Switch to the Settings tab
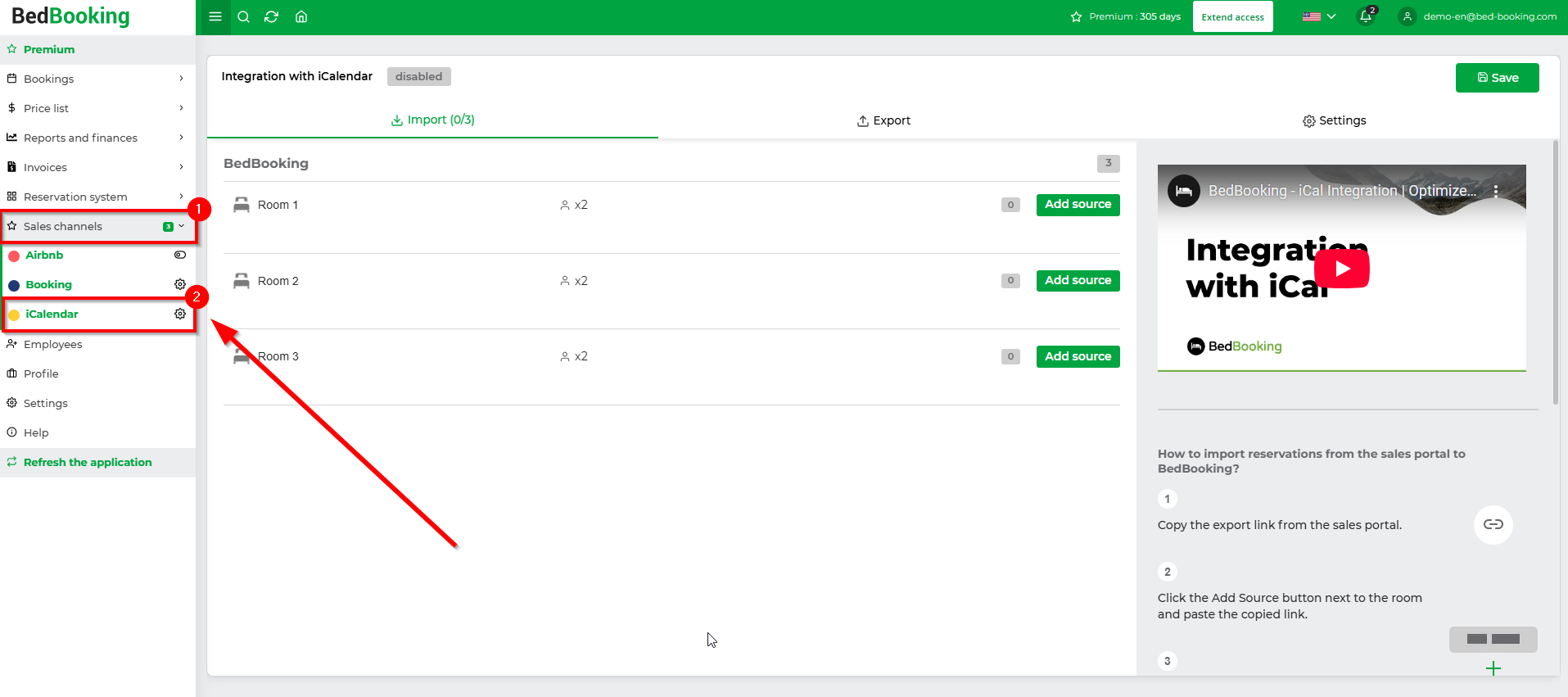1568x697 pixels. tap(1334, 120)
